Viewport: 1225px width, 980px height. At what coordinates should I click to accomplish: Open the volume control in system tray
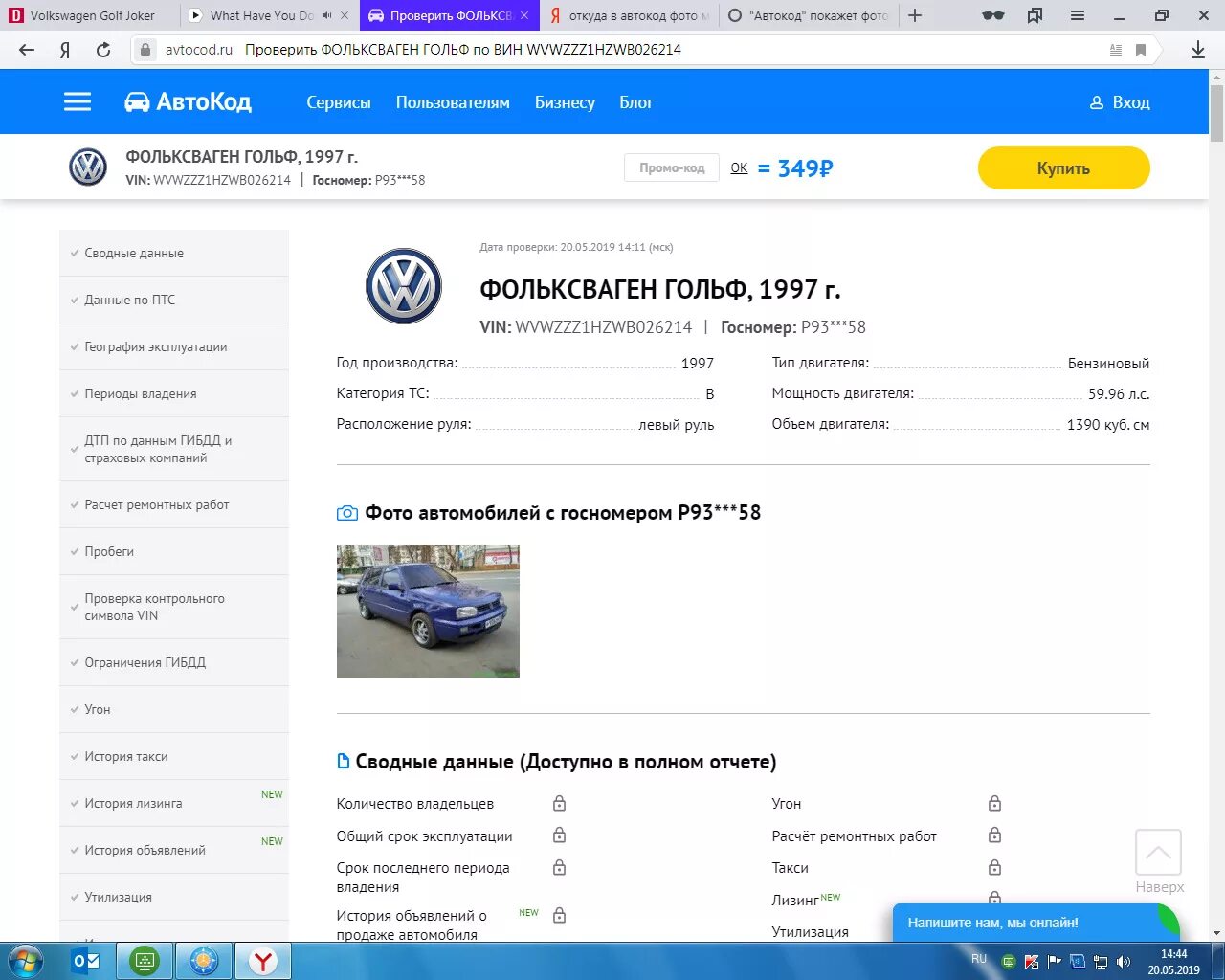coord(1124,962)
